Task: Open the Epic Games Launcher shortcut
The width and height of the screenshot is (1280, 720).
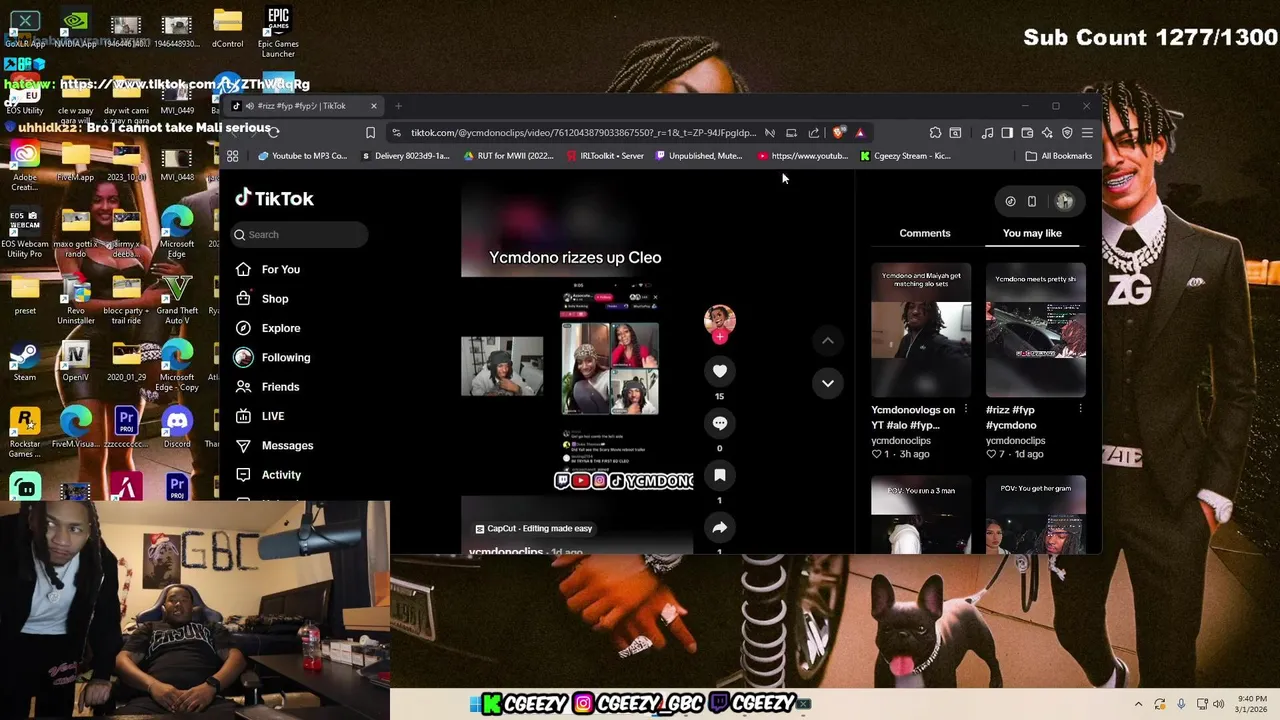Action: (278, 32)
